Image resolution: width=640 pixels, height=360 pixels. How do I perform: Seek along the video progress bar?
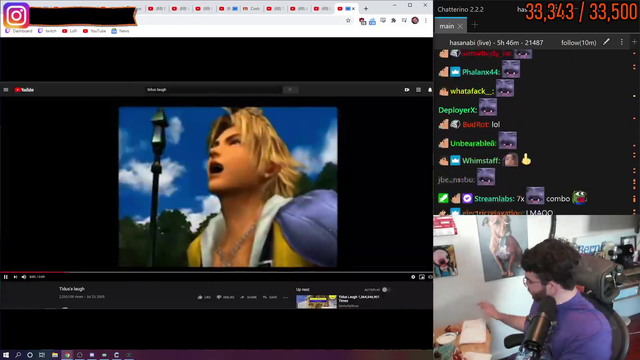pos(216,272)
